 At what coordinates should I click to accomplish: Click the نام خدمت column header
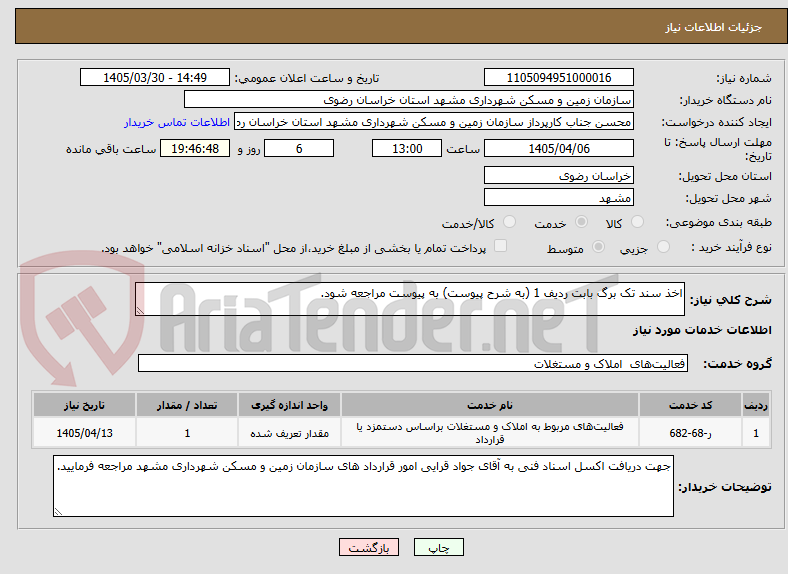(490, 405)
